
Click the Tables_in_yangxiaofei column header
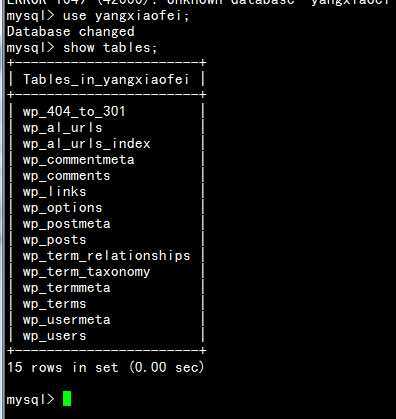106,80
